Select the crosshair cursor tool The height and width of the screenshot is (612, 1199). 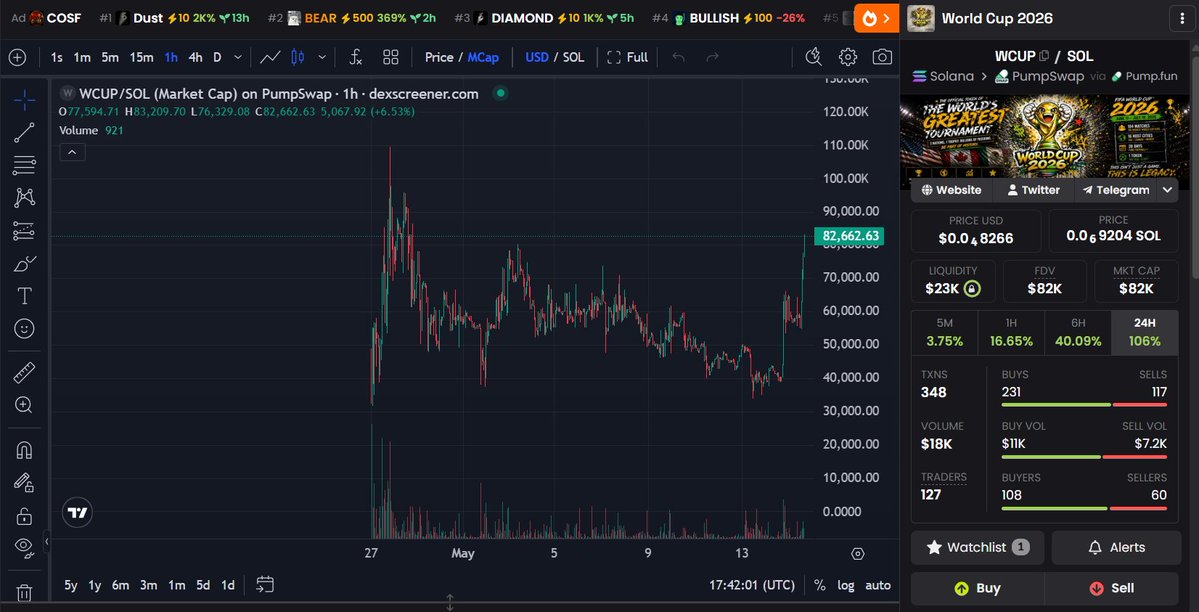point(24,99)
